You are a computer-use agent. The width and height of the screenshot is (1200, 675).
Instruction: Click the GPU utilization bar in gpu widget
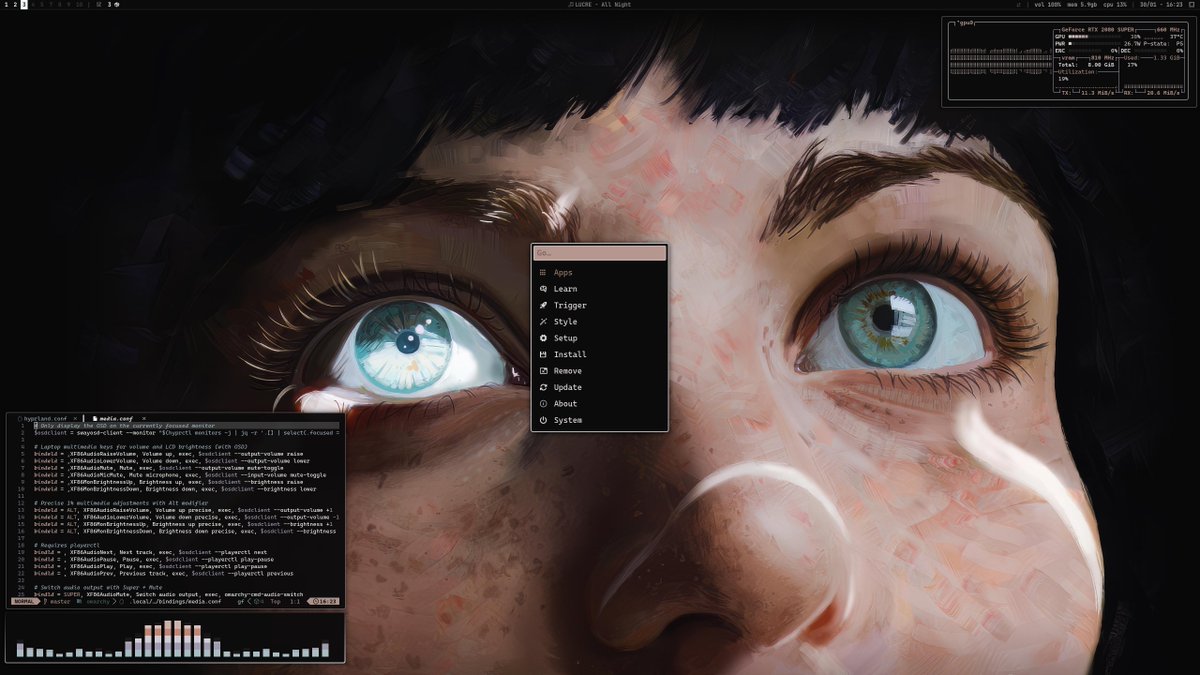pos(1095,37)
